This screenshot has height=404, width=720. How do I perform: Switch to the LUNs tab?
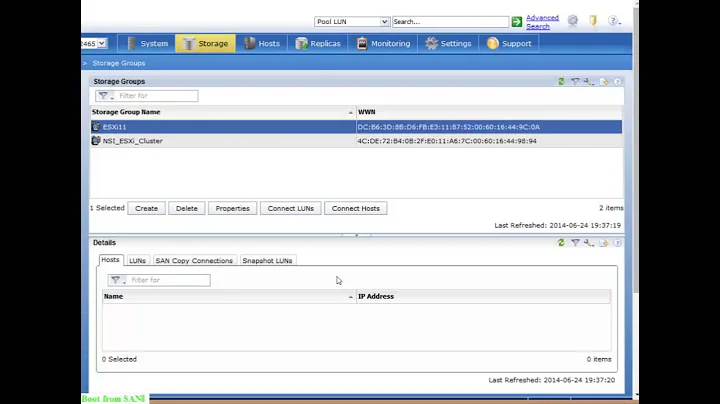click(x=137, y=260)
